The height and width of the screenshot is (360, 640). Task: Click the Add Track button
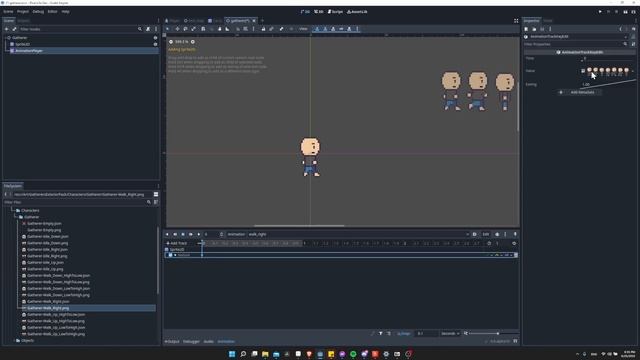[176, 243]
